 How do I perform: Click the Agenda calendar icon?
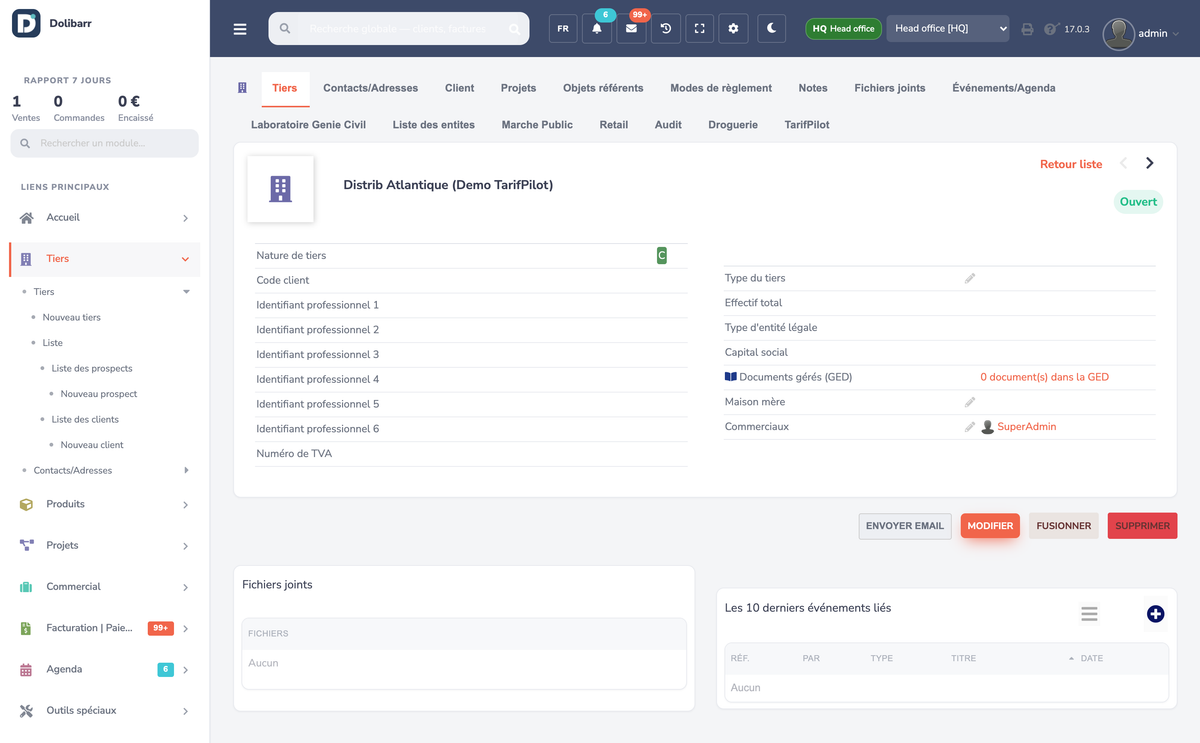coord(27,670)
